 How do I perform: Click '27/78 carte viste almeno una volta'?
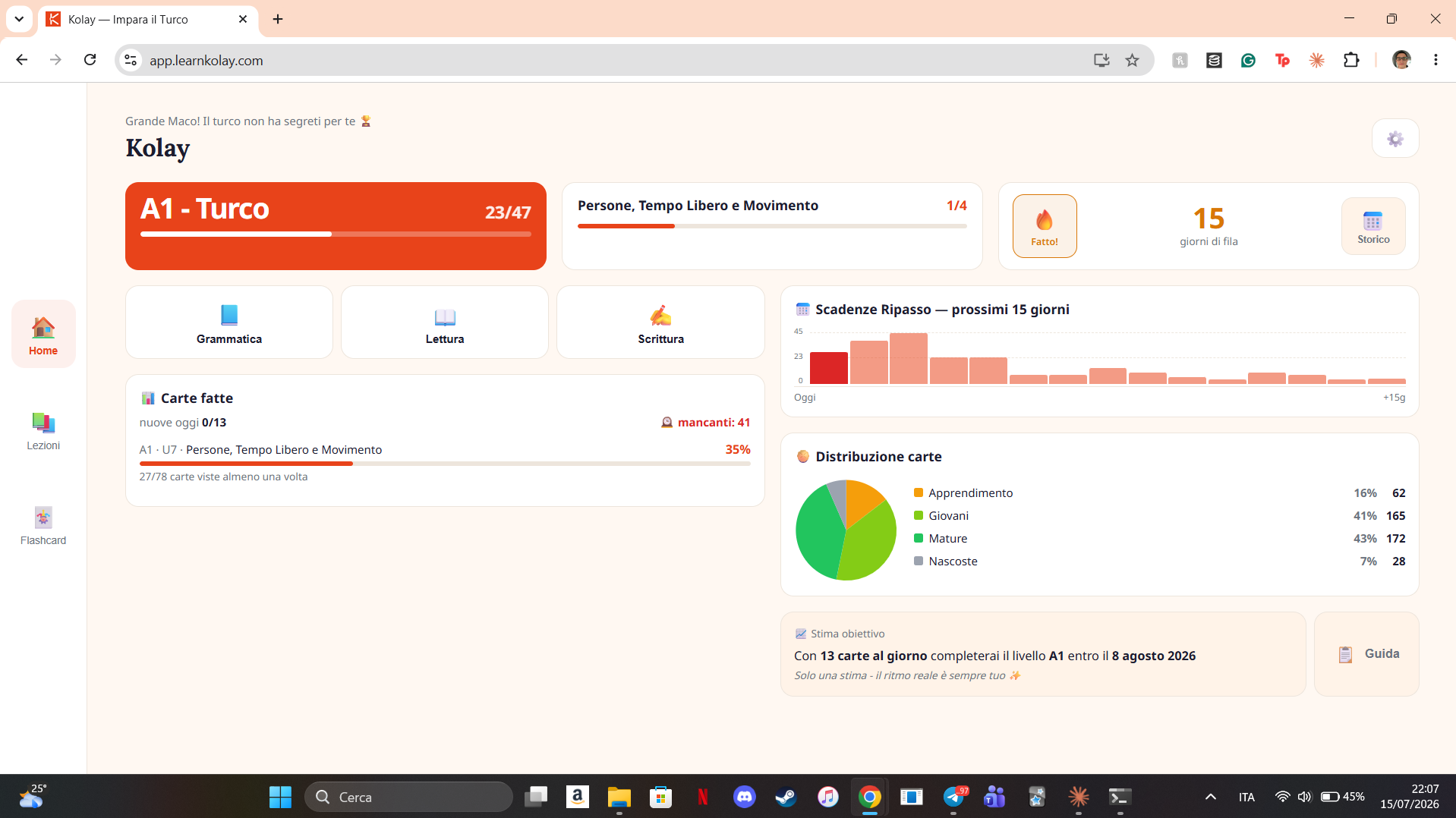tap(223, 477)
